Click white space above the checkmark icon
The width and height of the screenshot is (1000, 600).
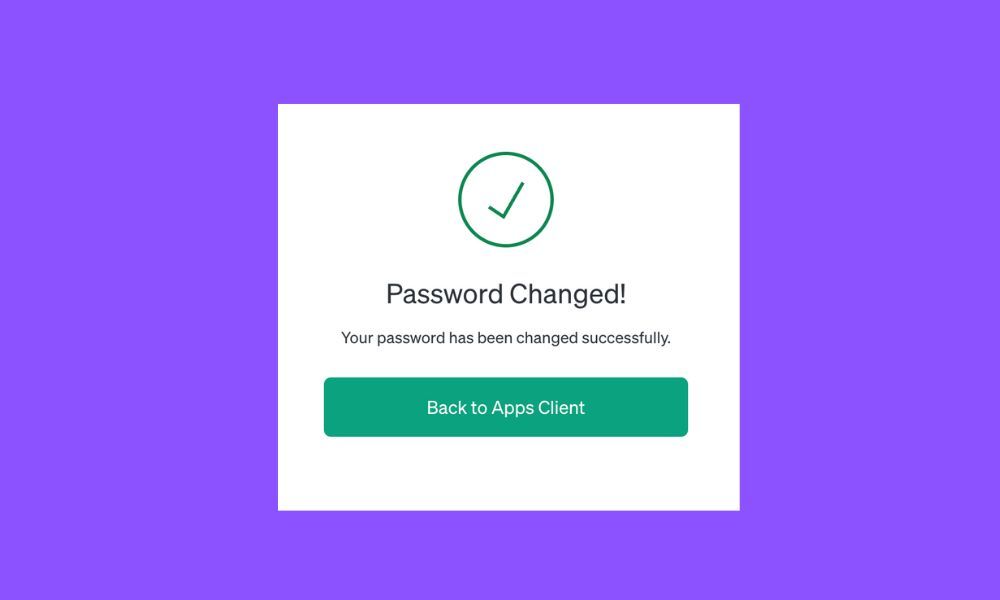click(508, 128)
